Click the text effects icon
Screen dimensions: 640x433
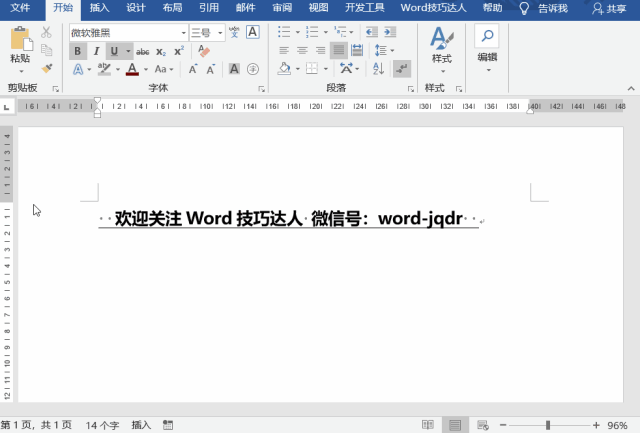pos(78,69)
